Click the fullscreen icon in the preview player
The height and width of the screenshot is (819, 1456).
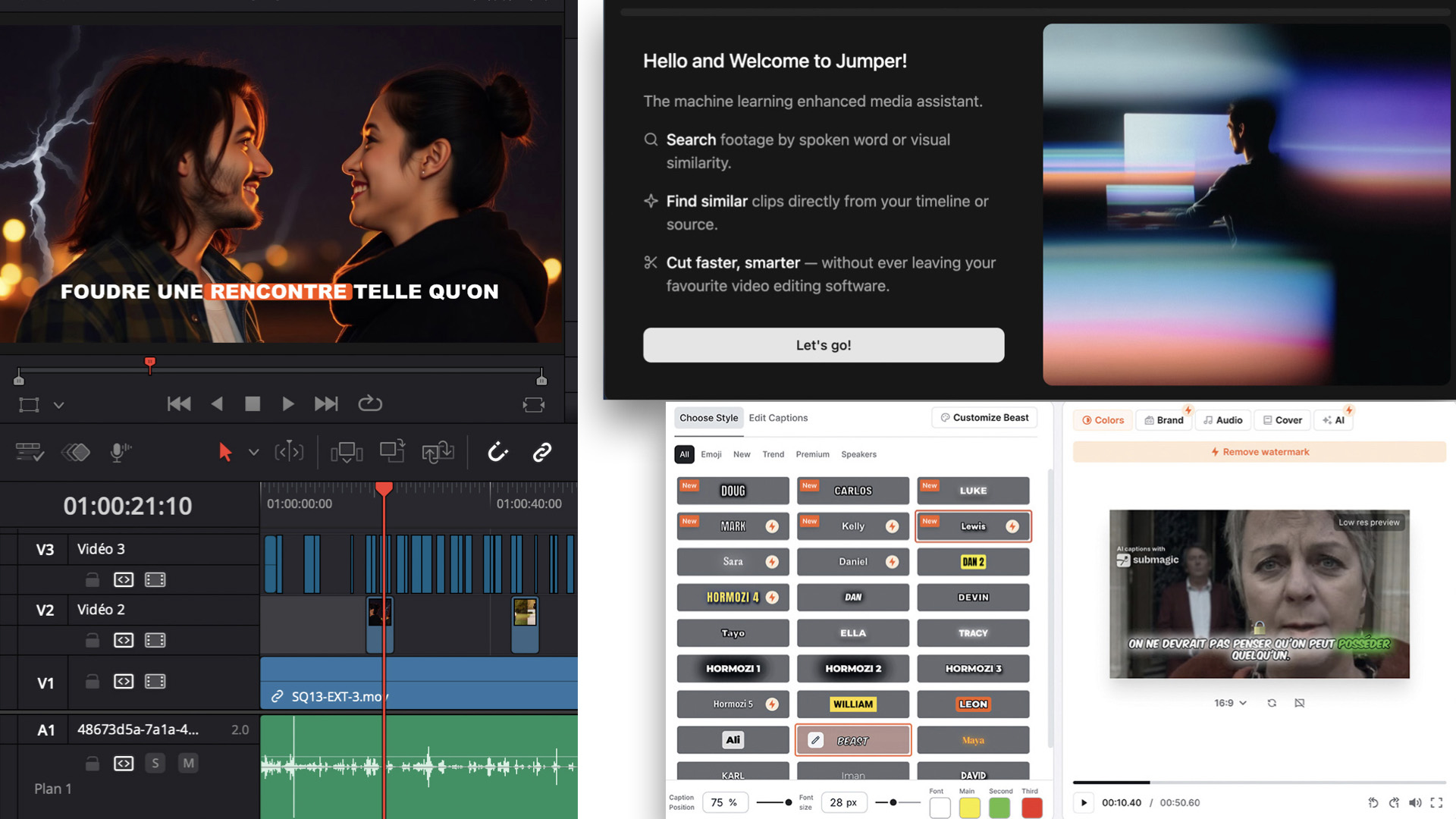click(1436, 802)
